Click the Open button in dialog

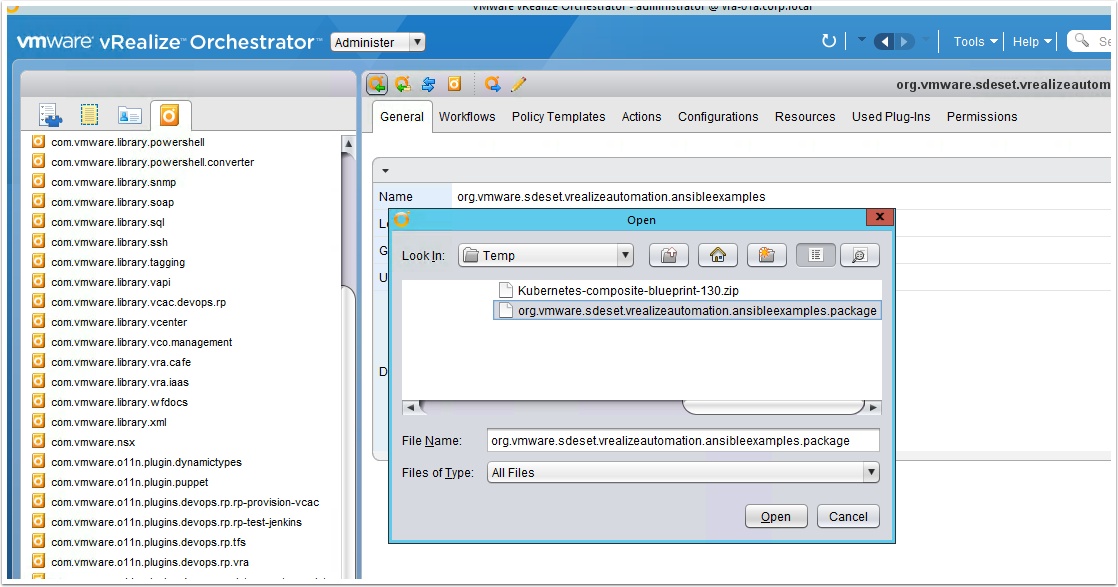(x=776, y=516)
